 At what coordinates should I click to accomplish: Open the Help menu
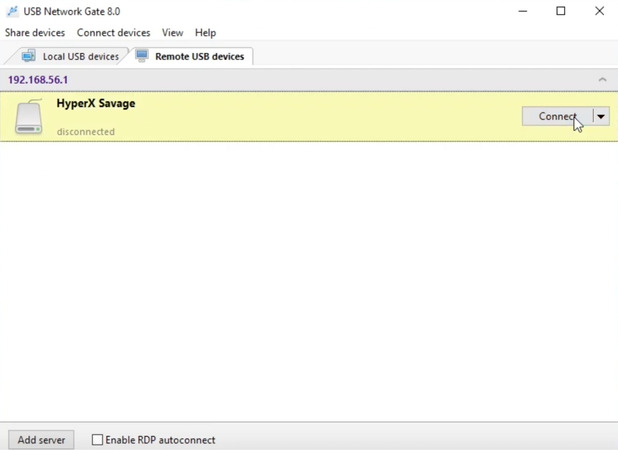point(205,33)
